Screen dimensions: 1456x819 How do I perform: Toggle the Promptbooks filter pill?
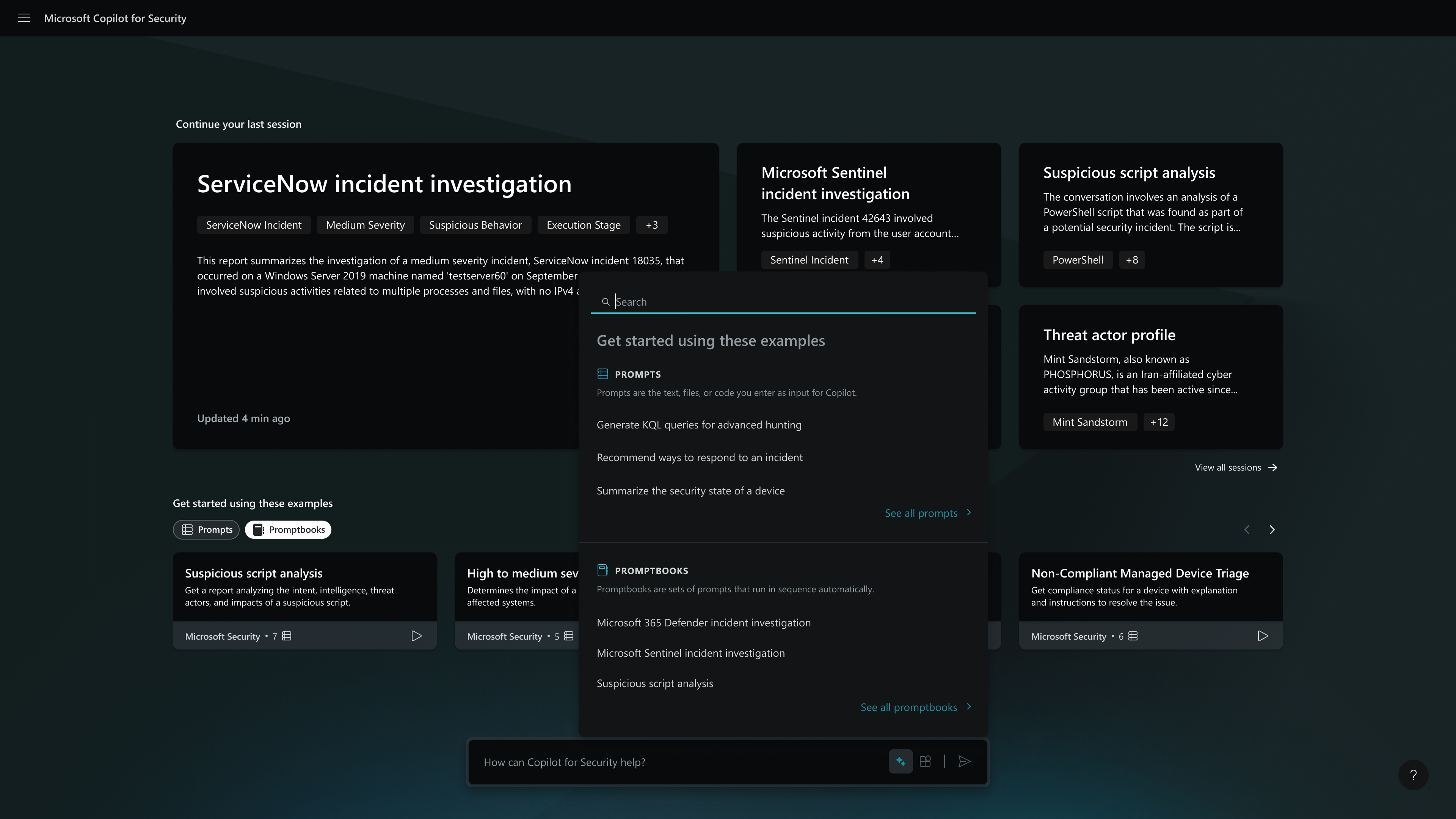click(288, 530)
